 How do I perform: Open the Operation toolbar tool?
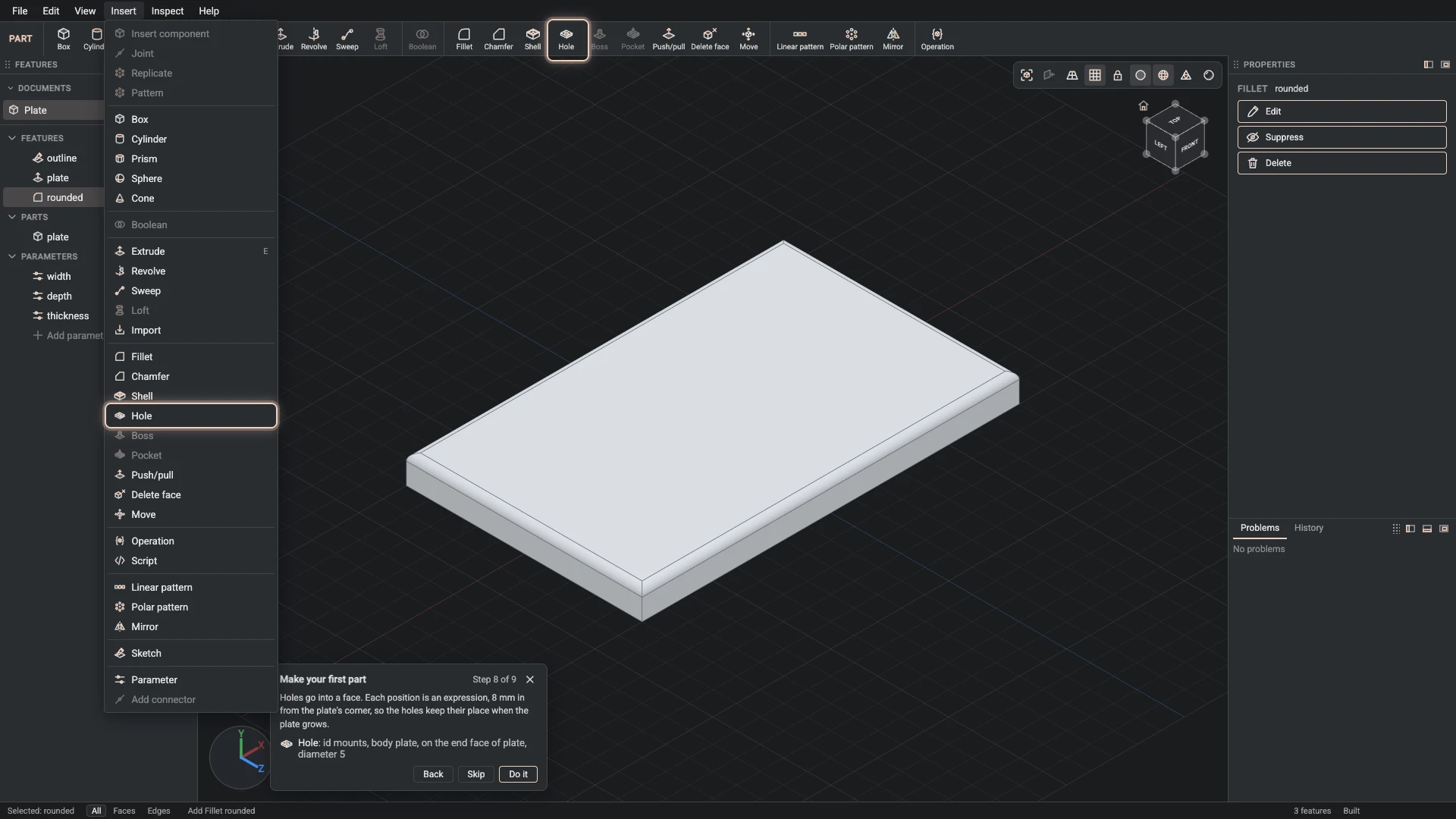click(937, 39)
